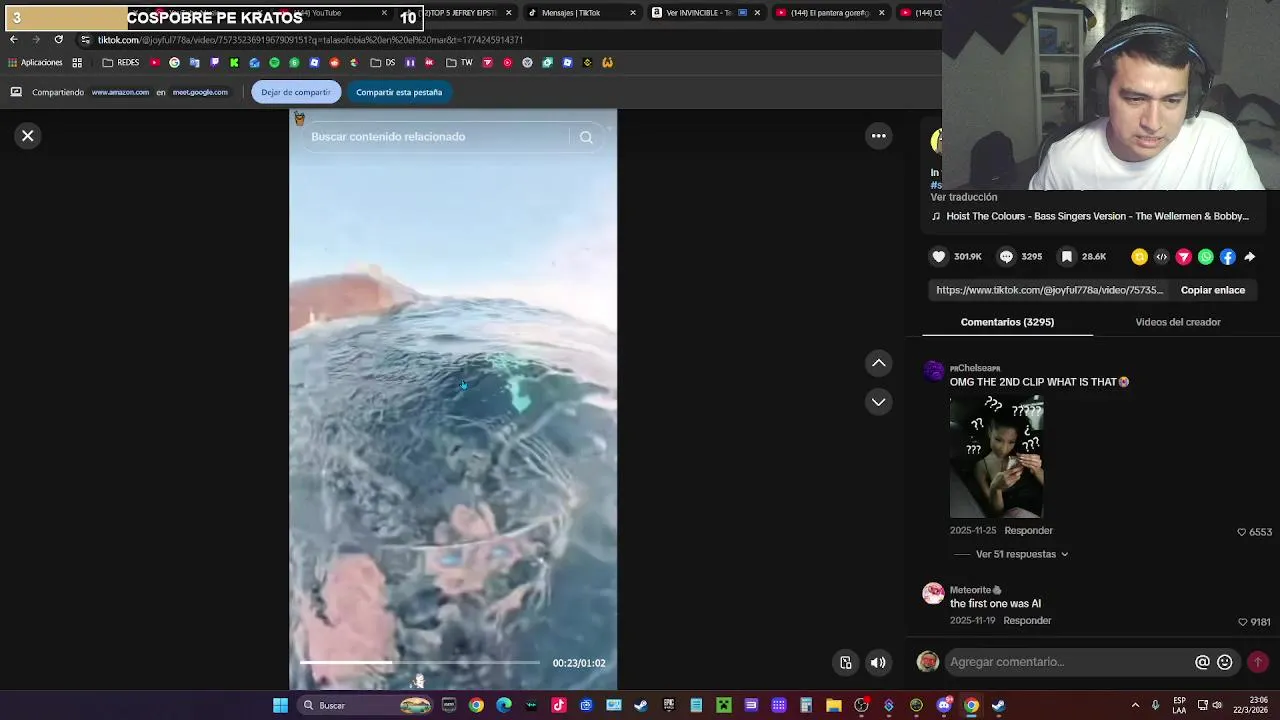1280x720 pixels.
Task: Open the 'Hoist The Colours' music link
Action: [1097, 216]
